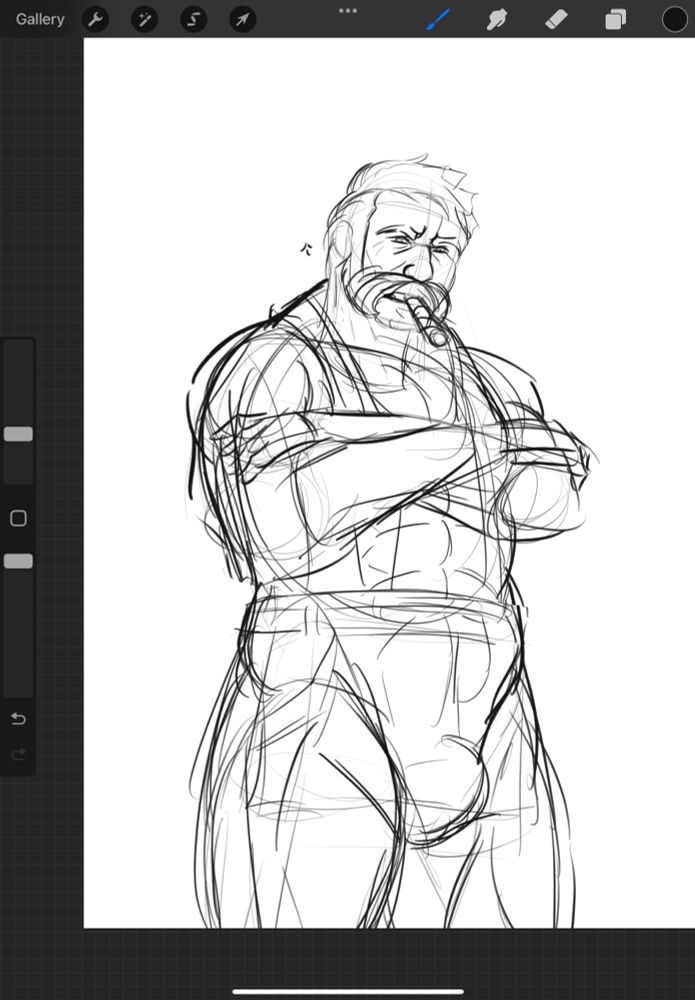Return to the Gallery
695x1000 pixels.
point(40,19)
